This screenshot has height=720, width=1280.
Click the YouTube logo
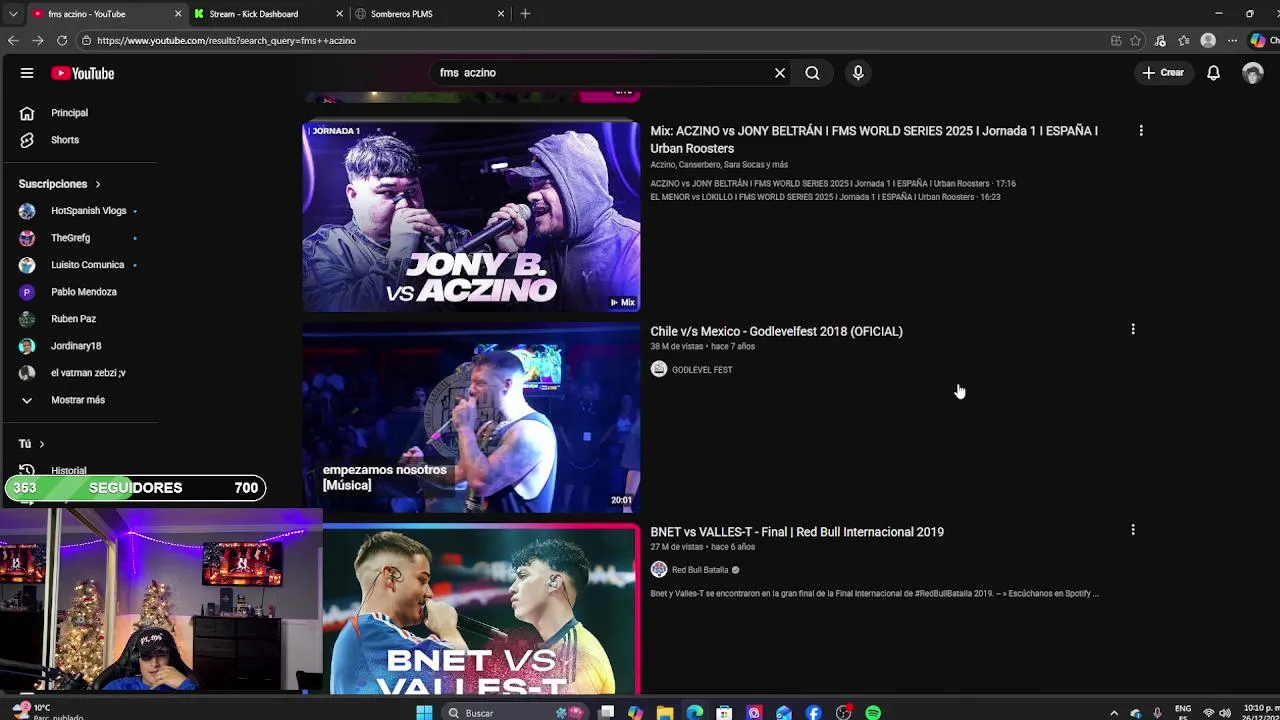click(83, 73)
